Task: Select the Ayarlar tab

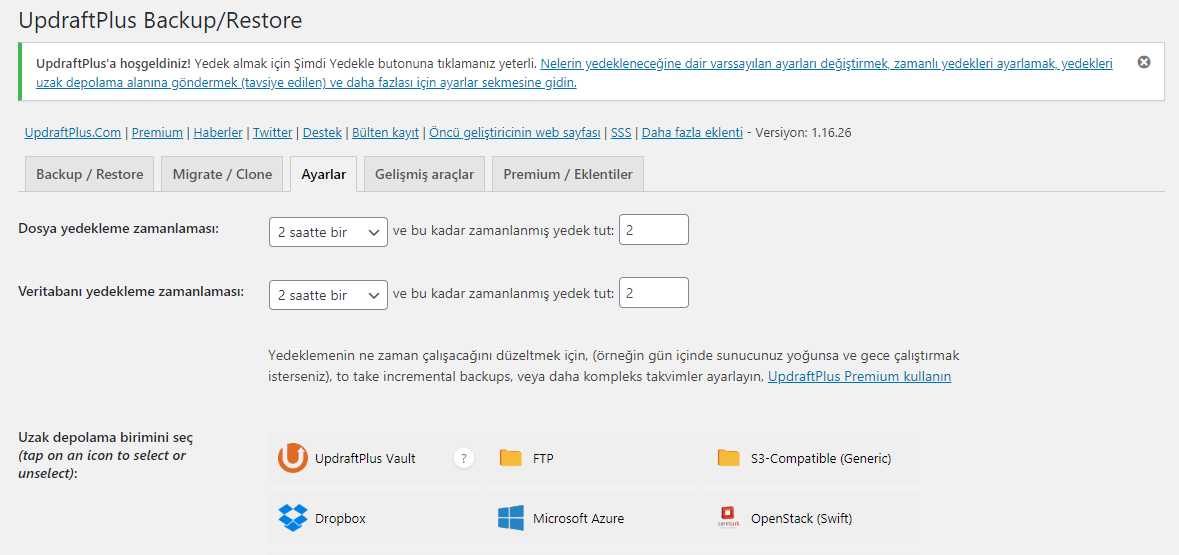Action: point(324,174)
